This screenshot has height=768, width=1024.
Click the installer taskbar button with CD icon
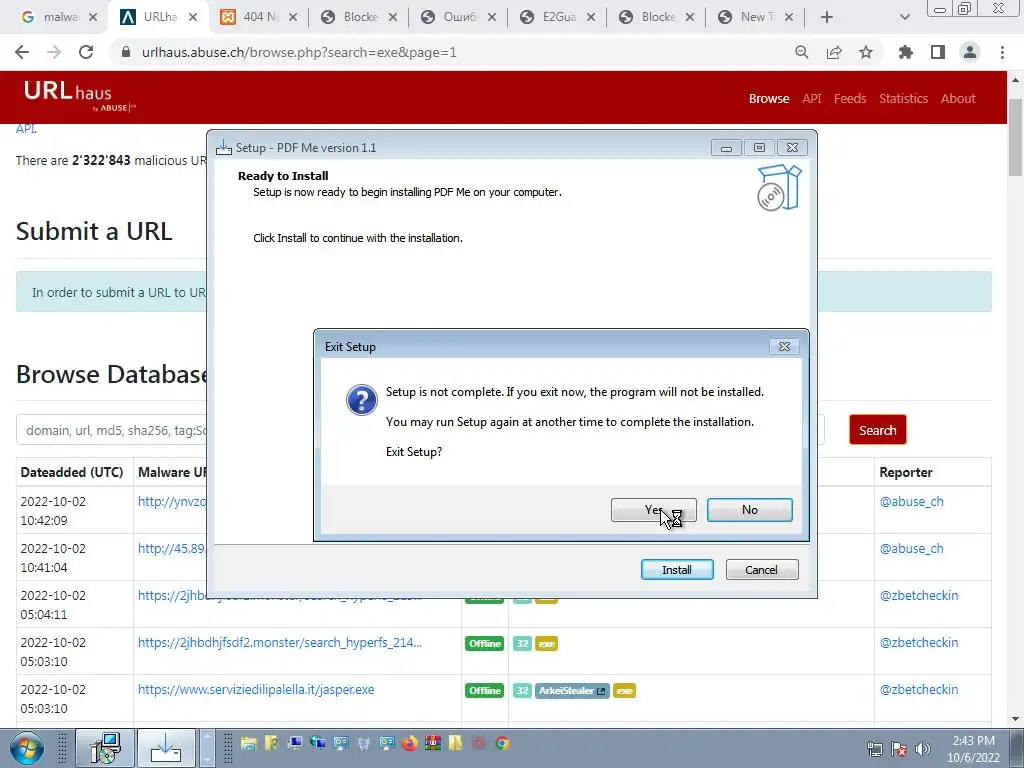105,748
